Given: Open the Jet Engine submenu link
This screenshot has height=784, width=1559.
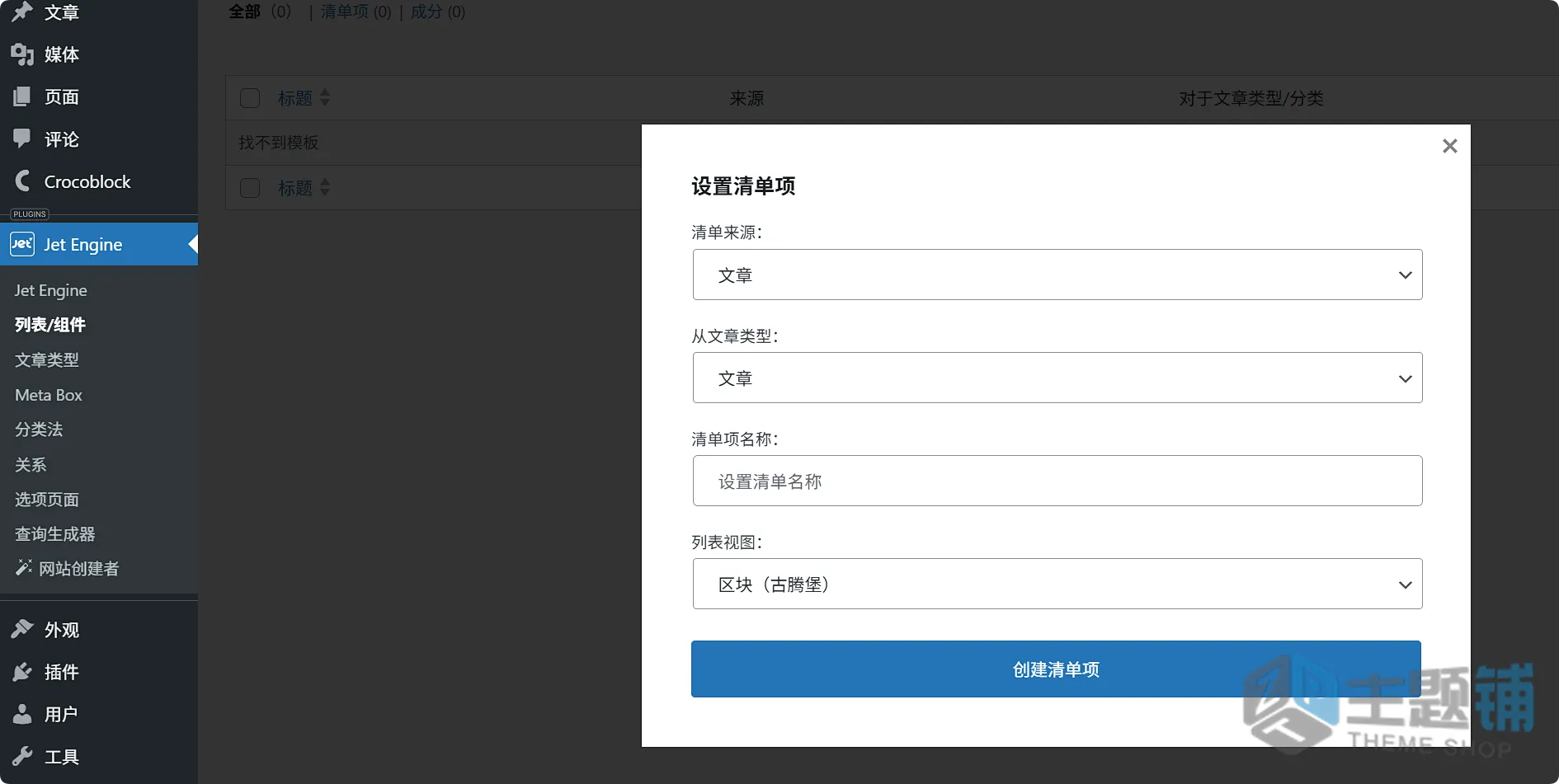Looking at the screenshot, I should click(50, 290).
